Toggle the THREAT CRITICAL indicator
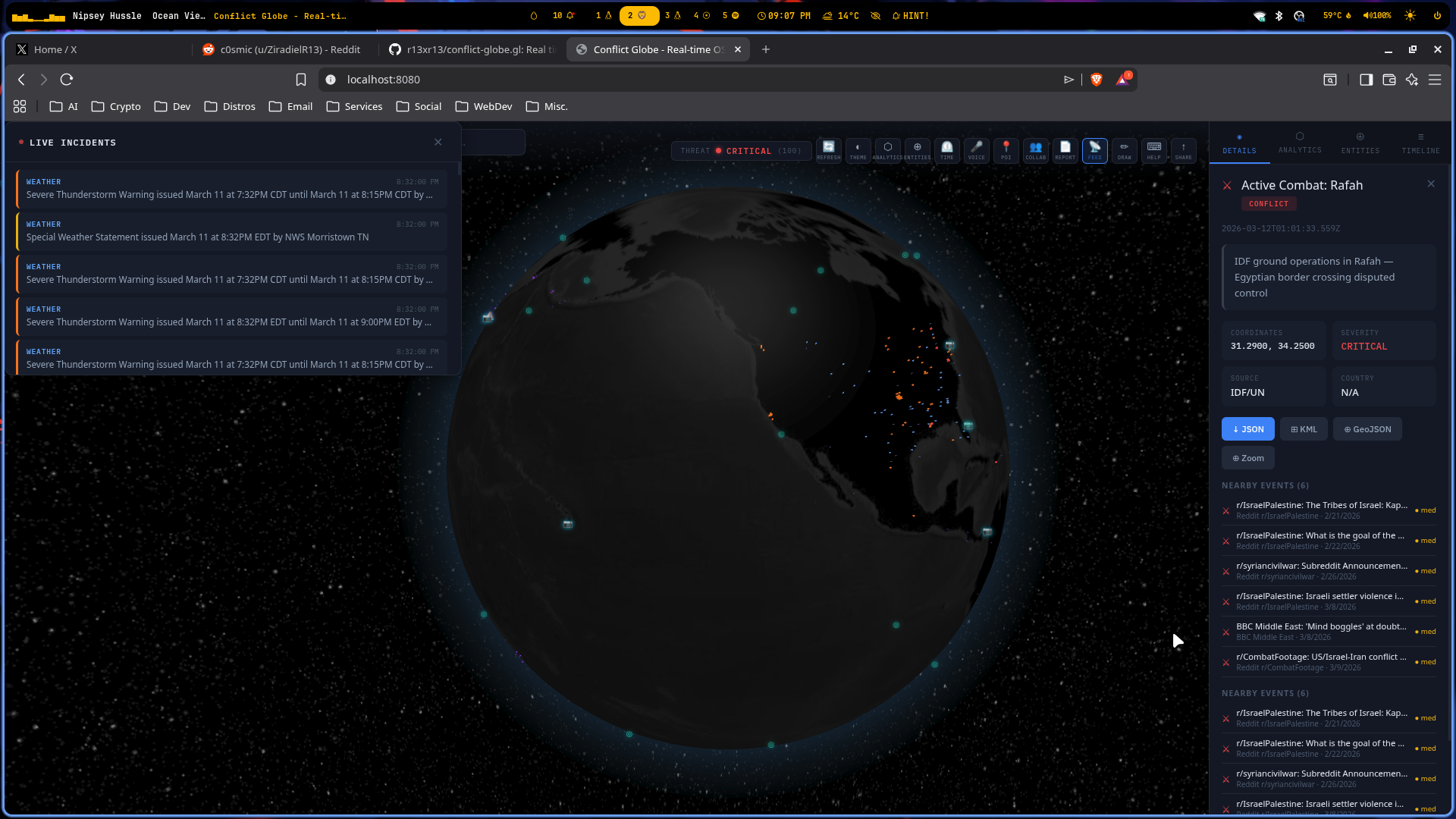1456x819 pixels. click(741, 150)
